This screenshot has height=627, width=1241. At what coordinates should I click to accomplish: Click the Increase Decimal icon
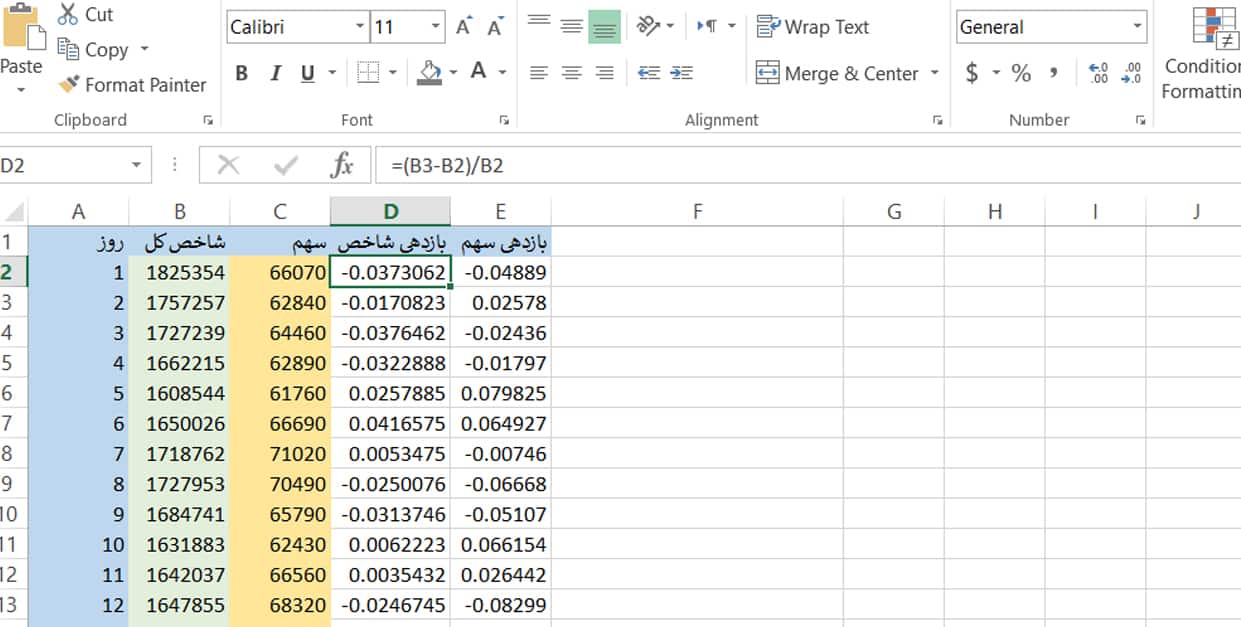coord(1098,73)
